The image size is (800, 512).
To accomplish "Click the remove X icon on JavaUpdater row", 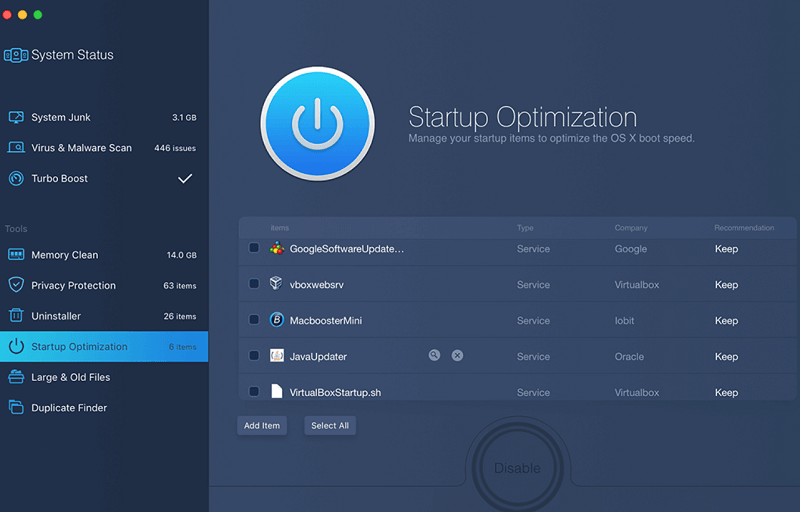I will point(457,355).
